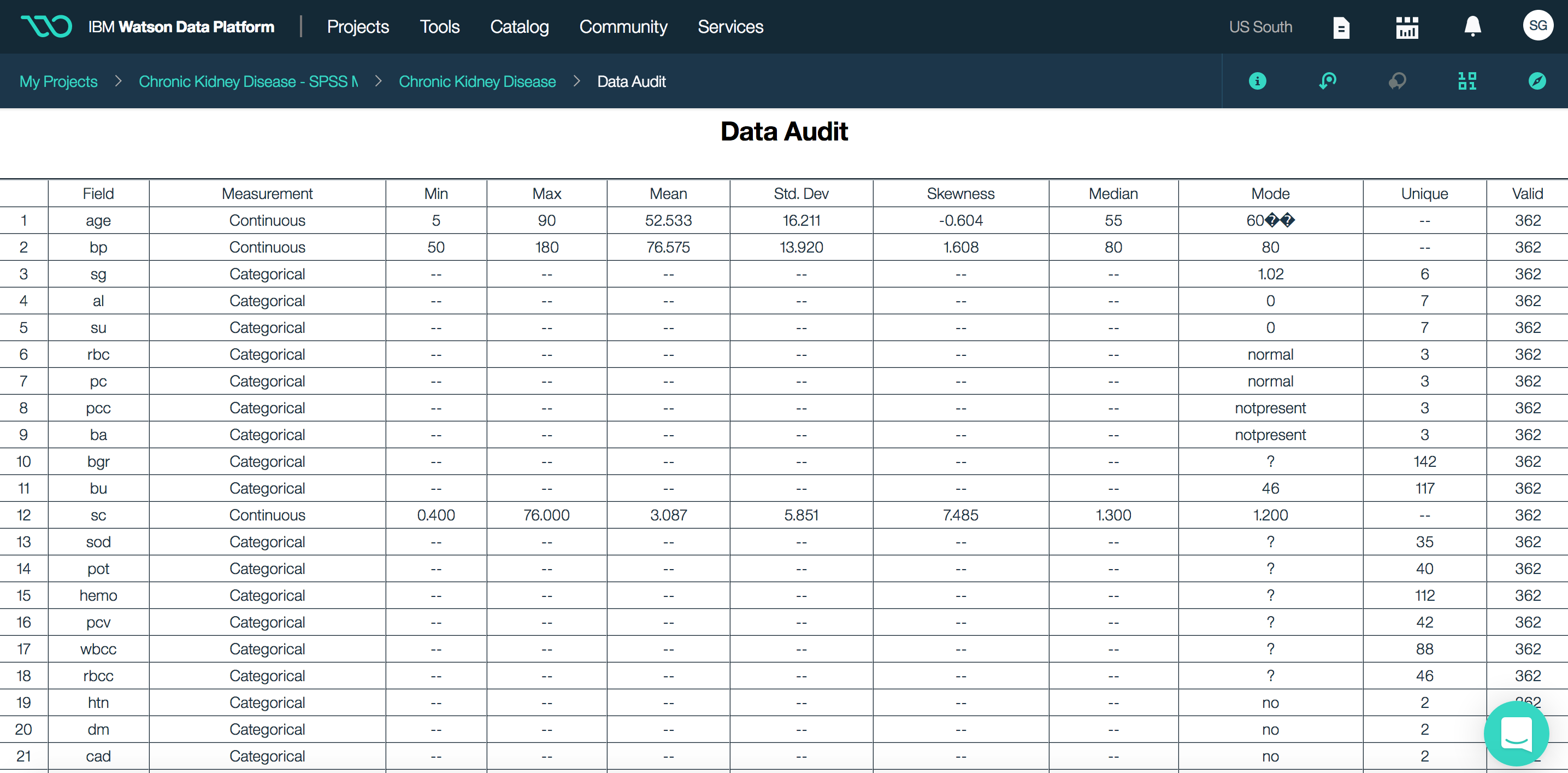The image size is (1568, 773).
Task: Open the Projects menu
Action: tap(358, 27)
